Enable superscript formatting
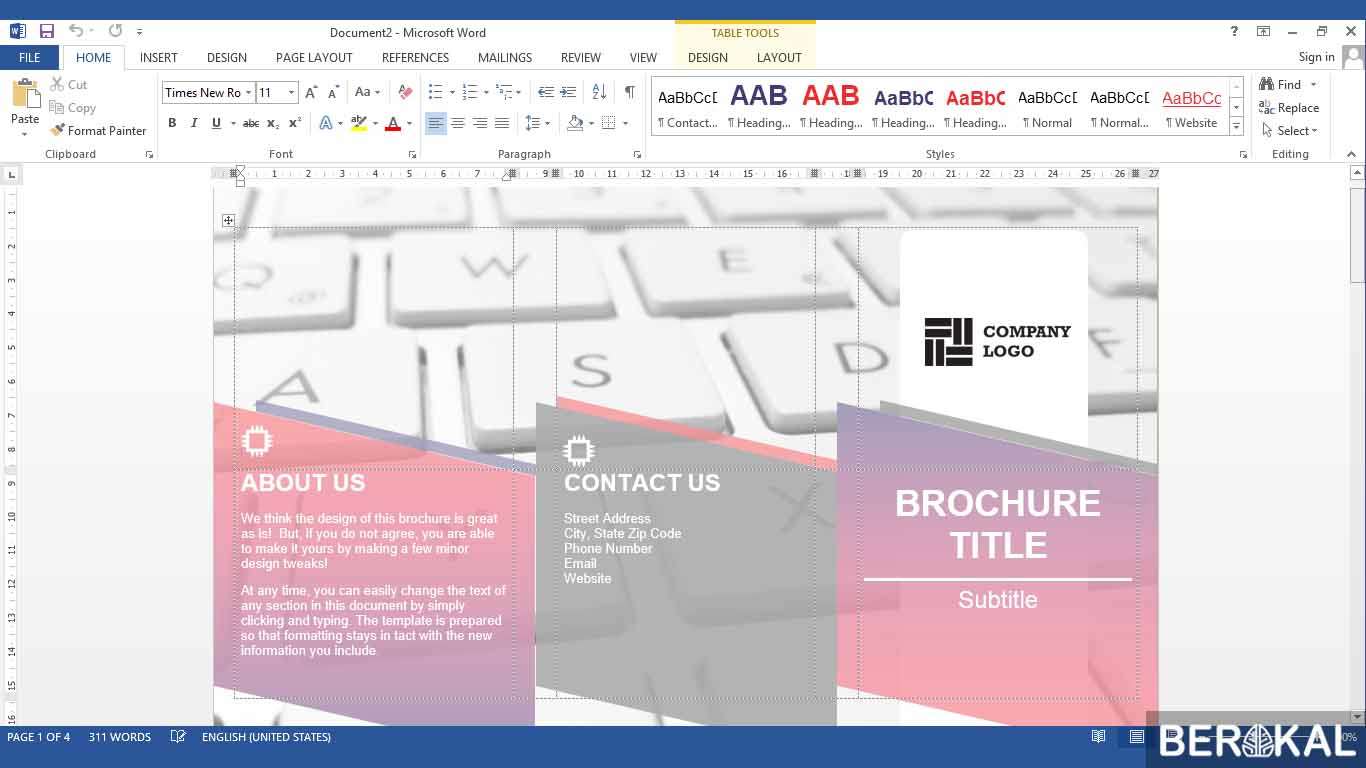The height and width of the screenshot is (768, 1366). (x=294, y=123)
